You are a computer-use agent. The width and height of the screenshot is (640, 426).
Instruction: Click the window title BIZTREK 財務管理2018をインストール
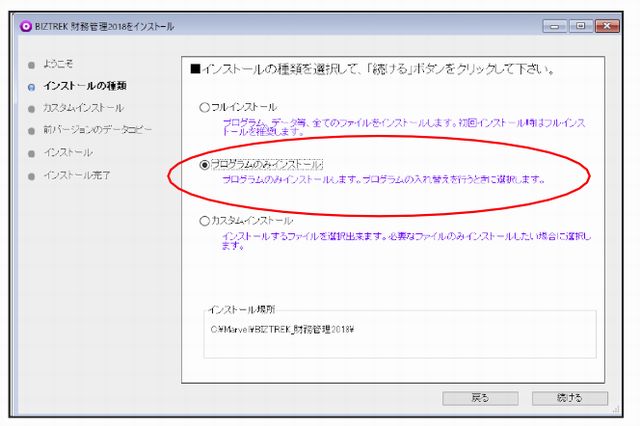[x=104, y=27]
